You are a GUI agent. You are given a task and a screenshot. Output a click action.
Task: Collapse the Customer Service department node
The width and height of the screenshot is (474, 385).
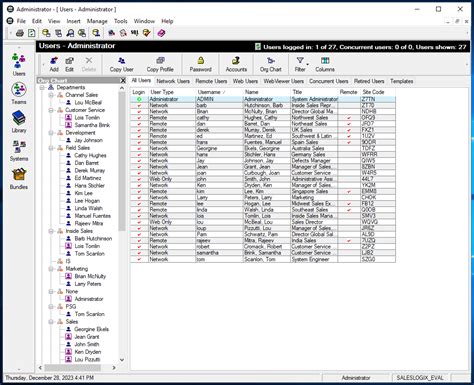click(51, 110)
